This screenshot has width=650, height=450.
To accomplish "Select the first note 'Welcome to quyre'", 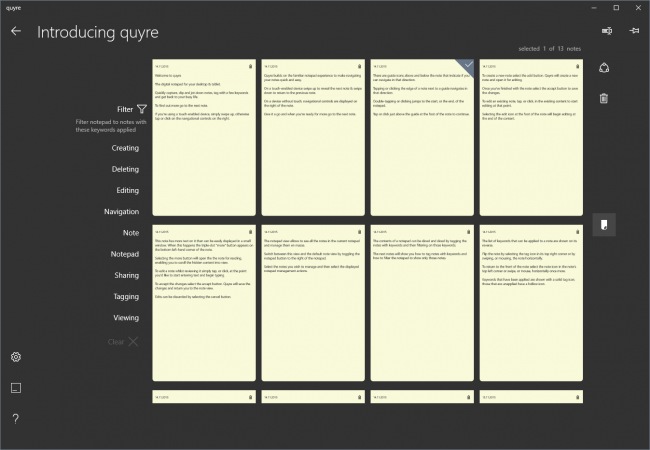I will pos(204,138).
